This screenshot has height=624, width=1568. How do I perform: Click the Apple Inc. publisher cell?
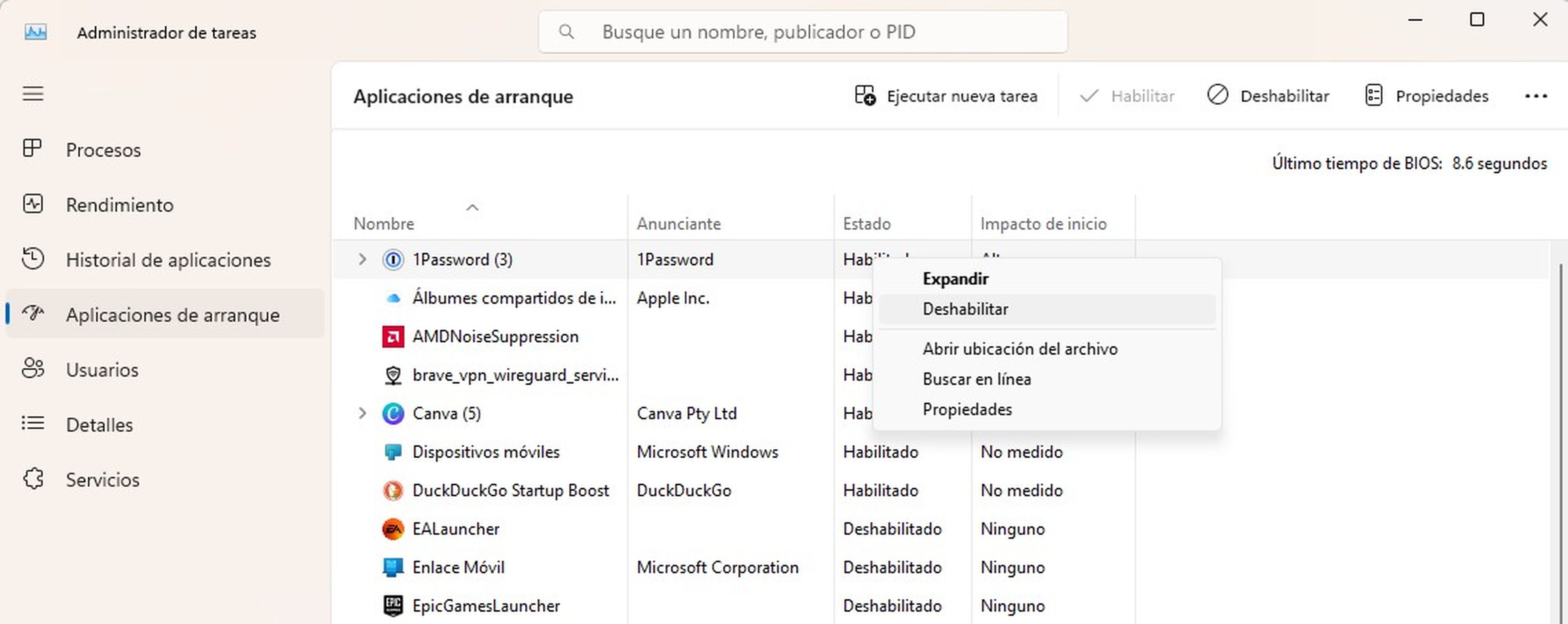pos(673,298)
